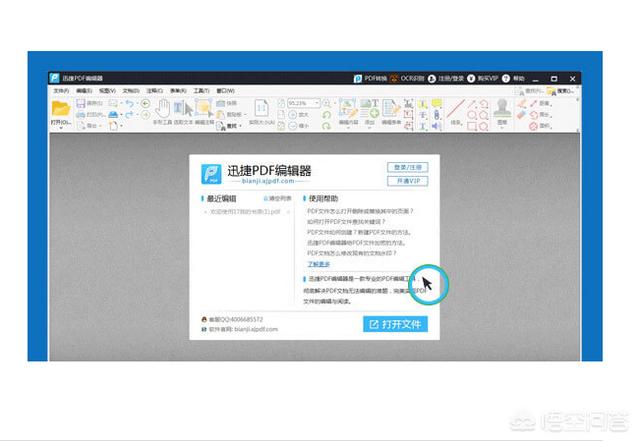This screenshot has height=443, width=640.
Task: Click the blue Redo arrow
Action: point(130,115)
